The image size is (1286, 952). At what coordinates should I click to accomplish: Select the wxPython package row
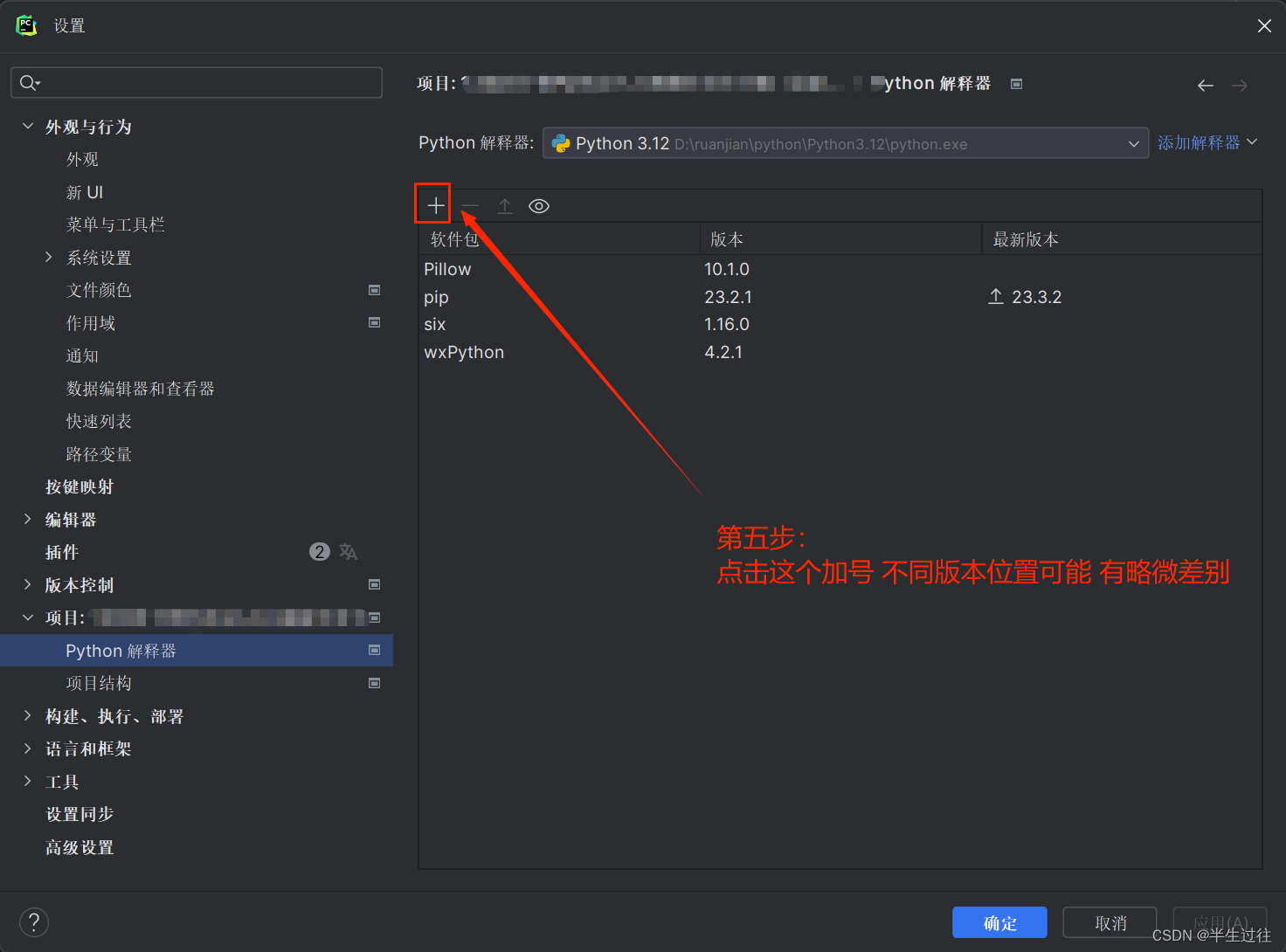pos(840,352)
